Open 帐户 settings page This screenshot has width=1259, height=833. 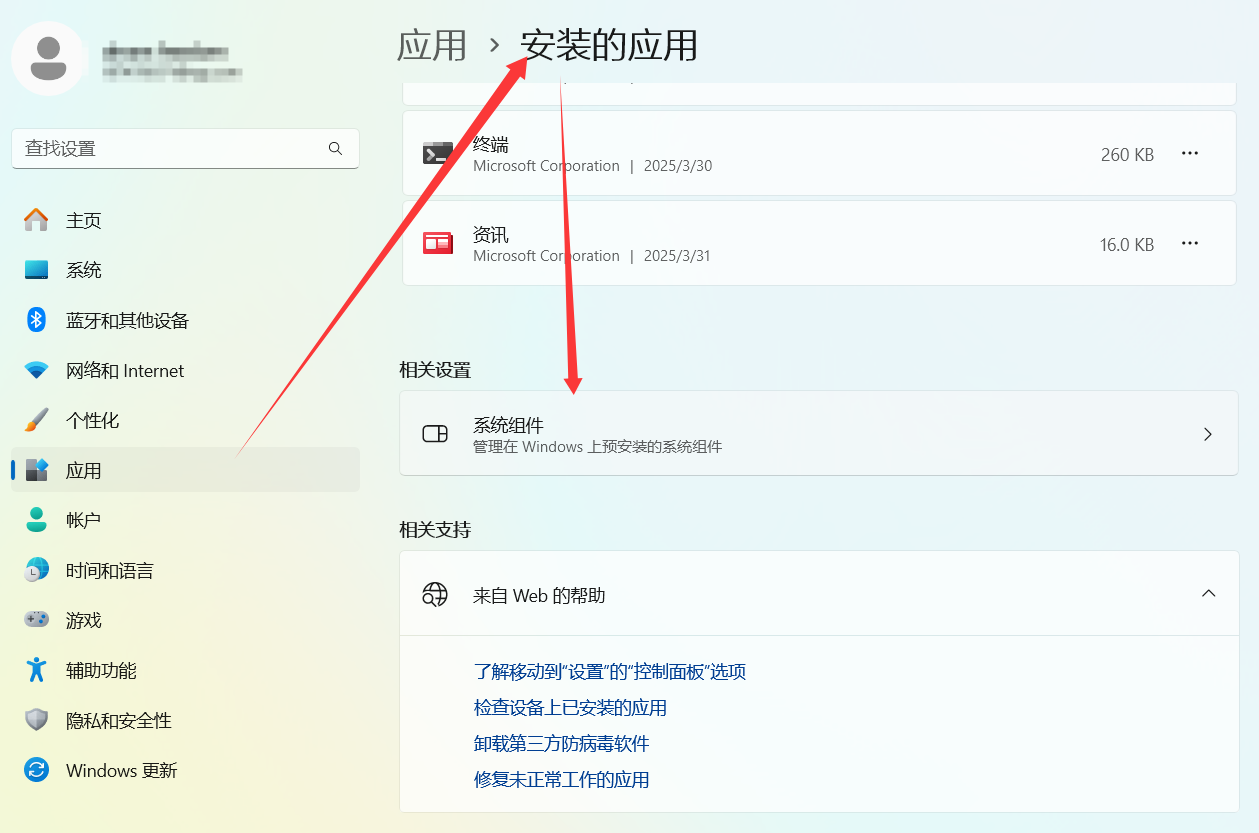[185, 520]
